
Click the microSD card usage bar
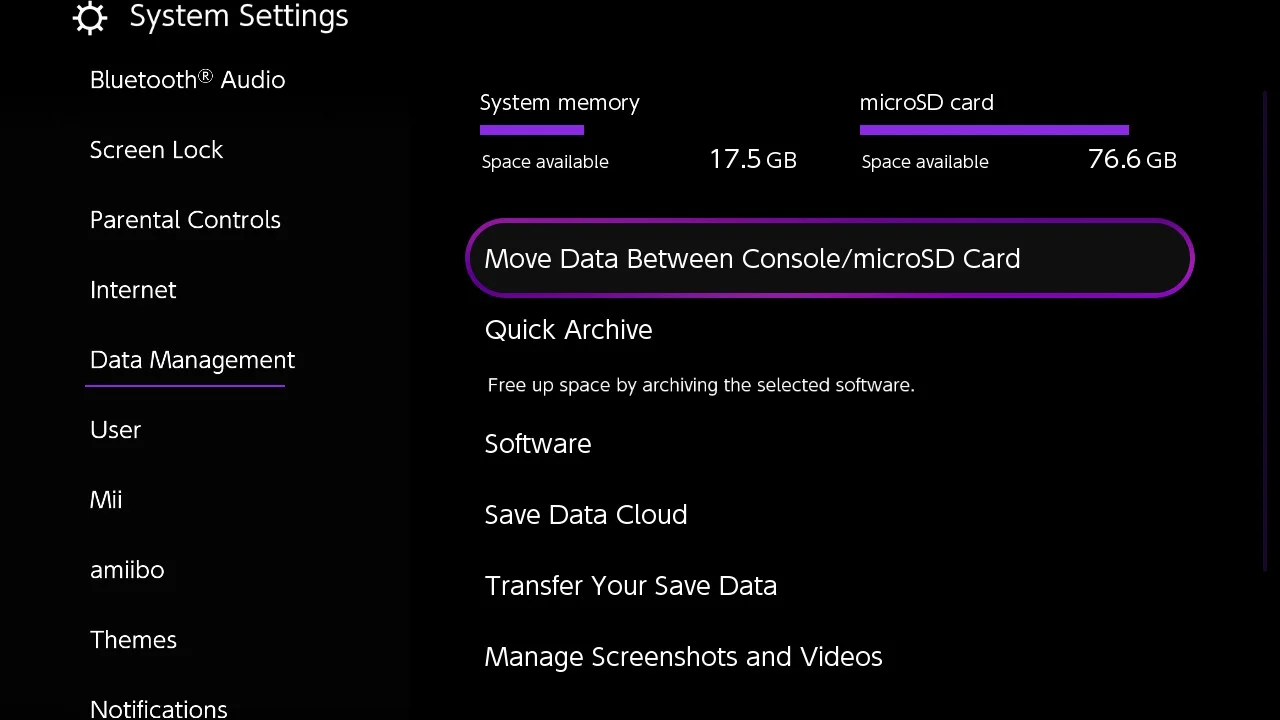(994, 130)
